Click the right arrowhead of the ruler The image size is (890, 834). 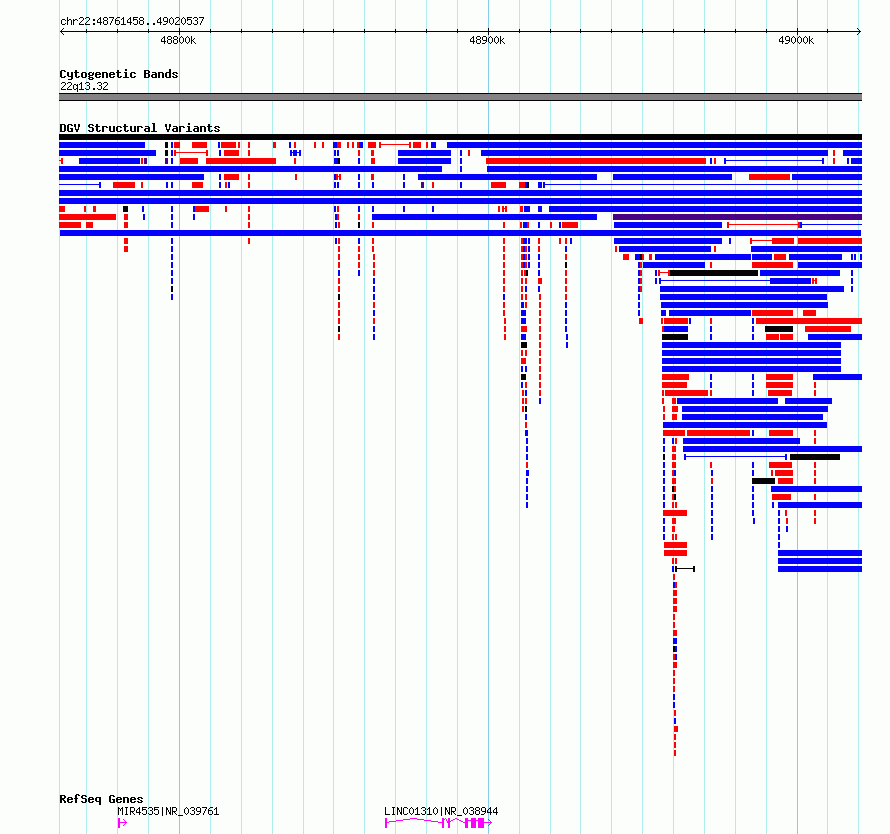point(859,31)
